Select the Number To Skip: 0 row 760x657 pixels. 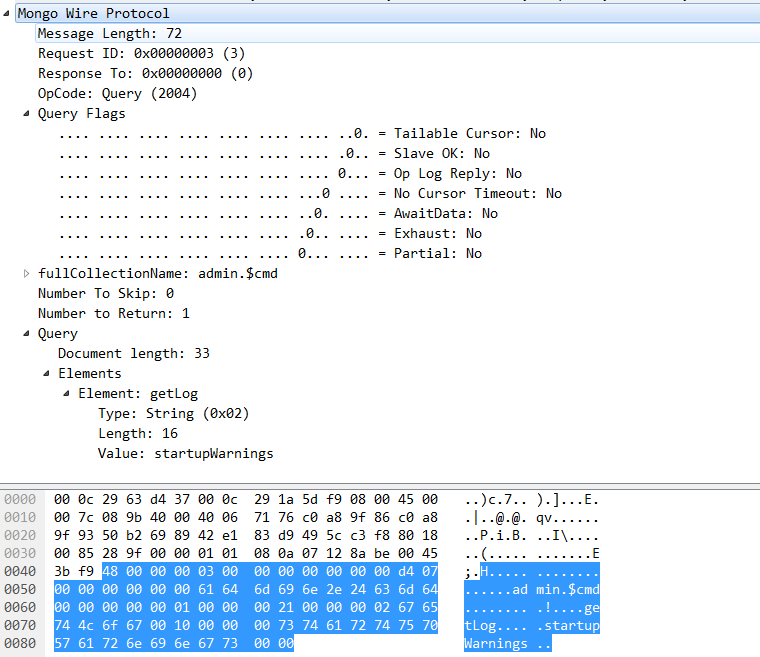[x=106, y=293]
